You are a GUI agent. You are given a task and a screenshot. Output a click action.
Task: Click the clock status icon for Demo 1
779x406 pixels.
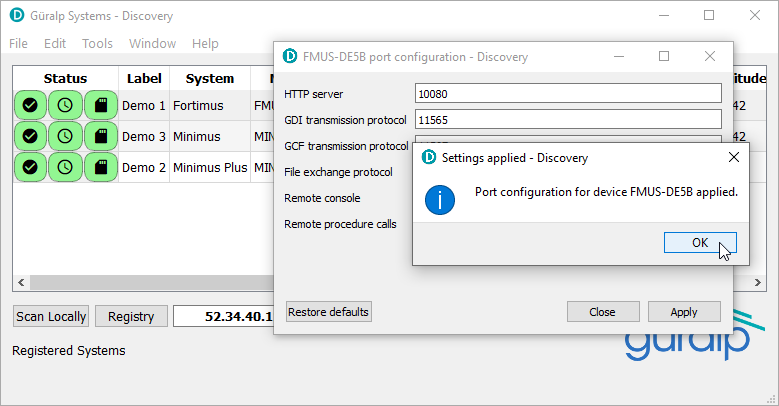coord(65,105)
